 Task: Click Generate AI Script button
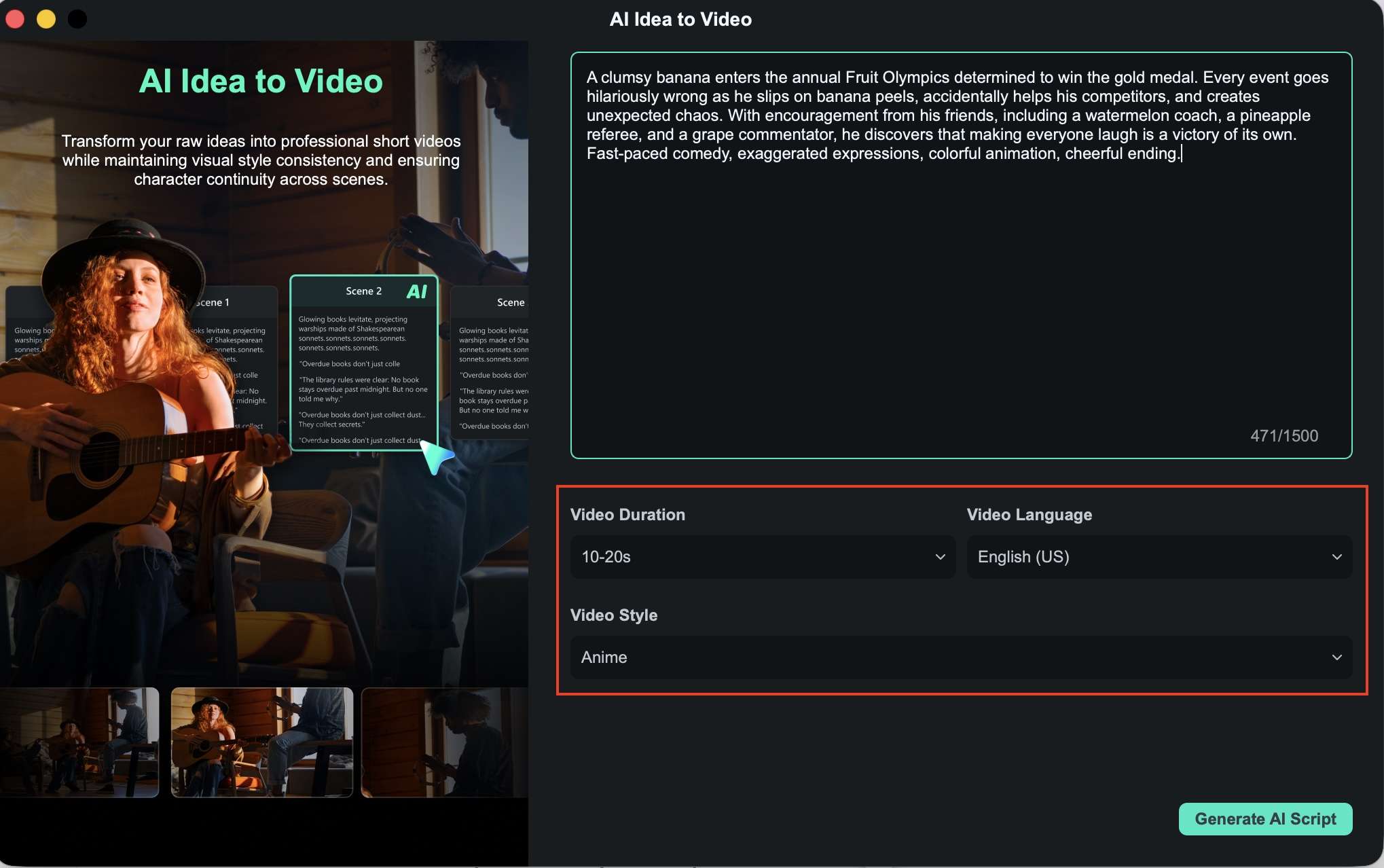point(1265,819)
